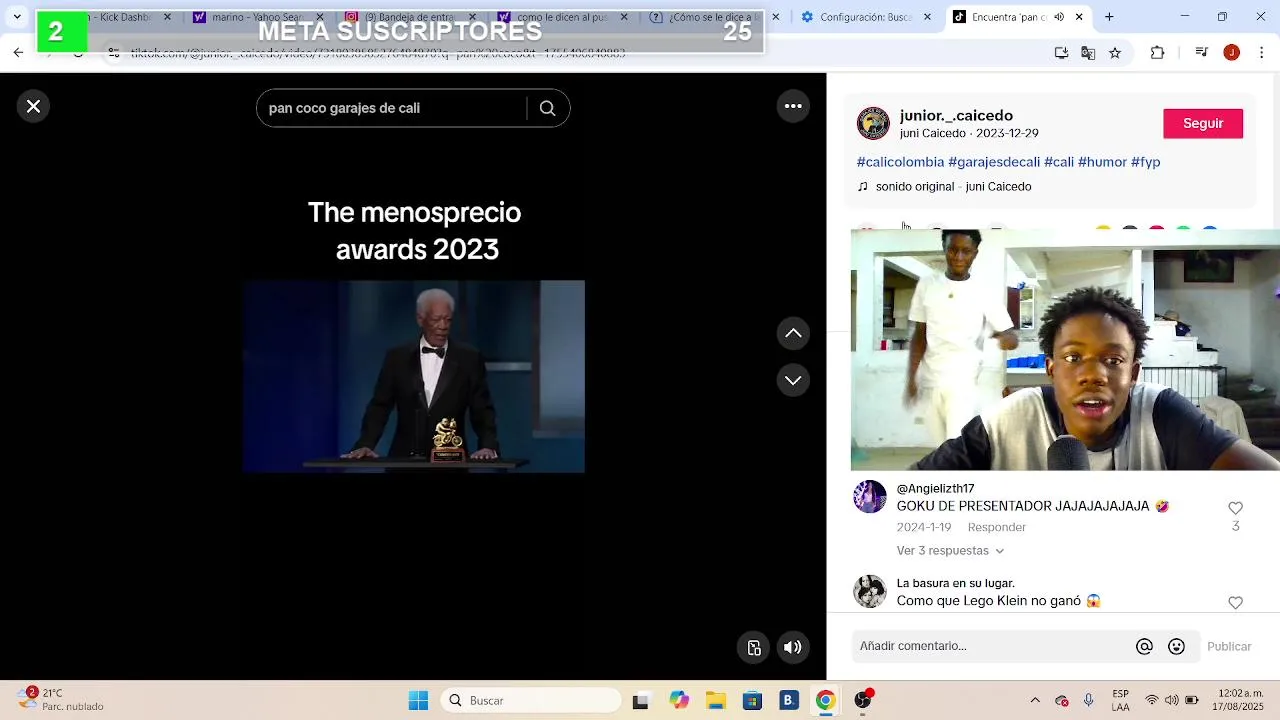Follow the creator with Seguir button
The image size is (1280, 720).
[x=1203, y=123]
